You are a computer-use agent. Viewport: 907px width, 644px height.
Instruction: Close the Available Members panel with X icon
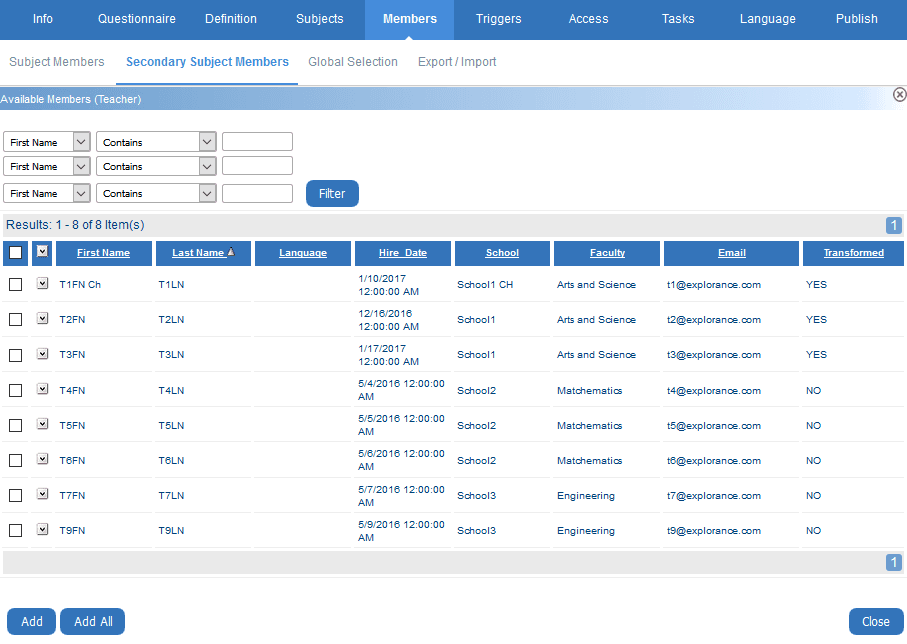[x=899, y=94]
